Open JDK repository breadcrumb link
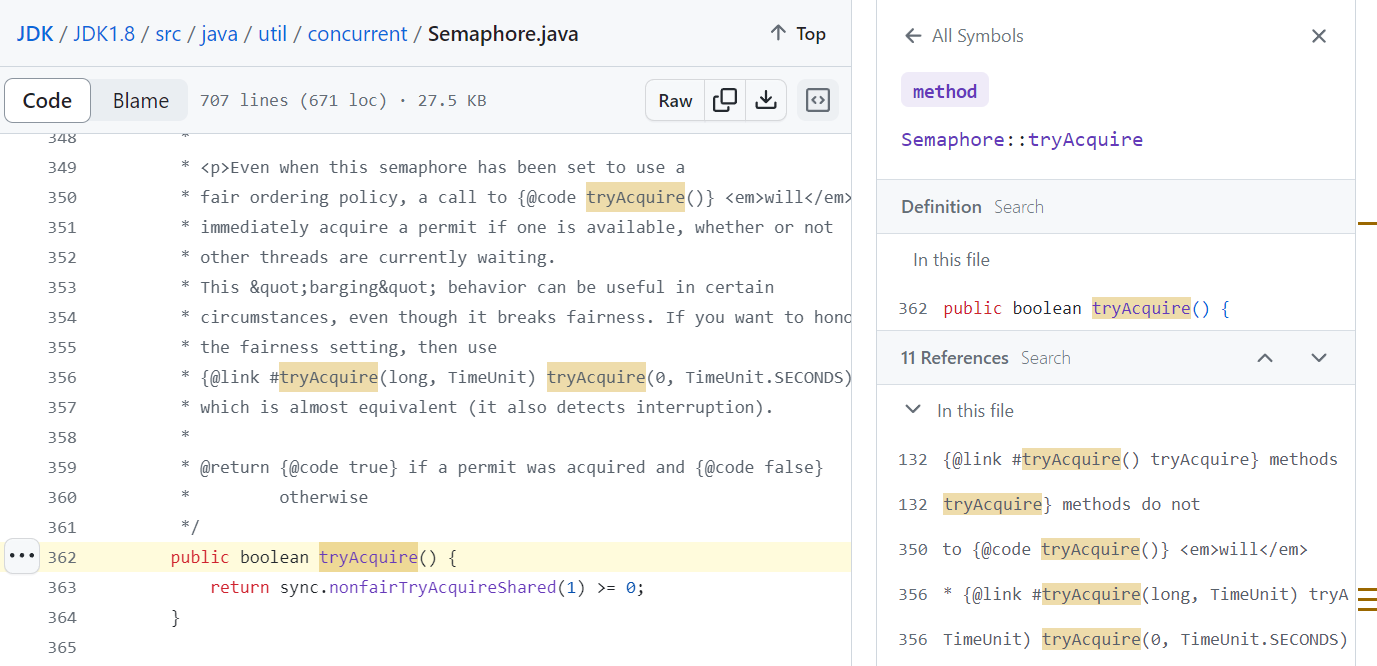This screenshot has height=666, width=1377. coord(34,34)
